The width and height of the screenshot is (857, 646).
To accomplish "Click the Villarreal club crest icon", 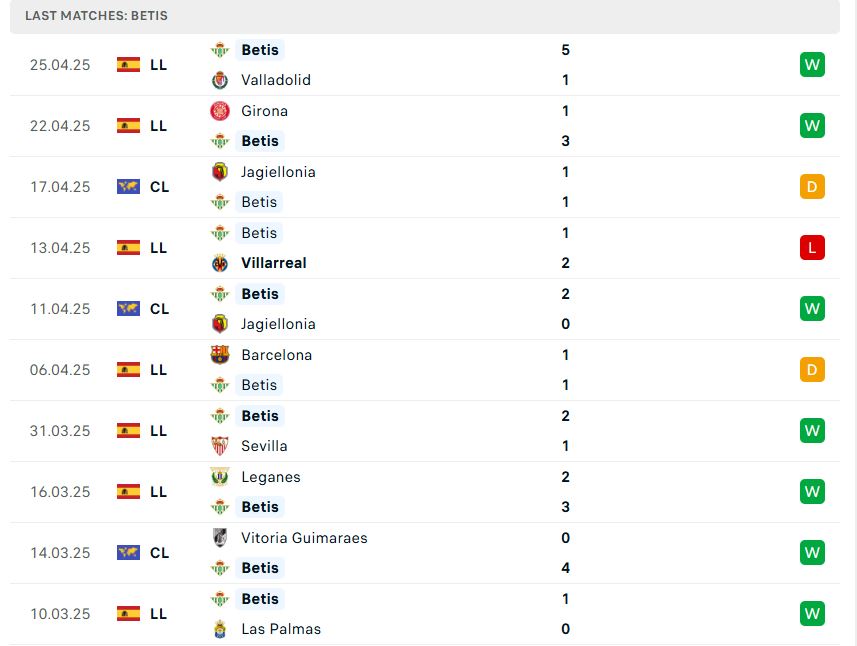I will pos(220,263).
